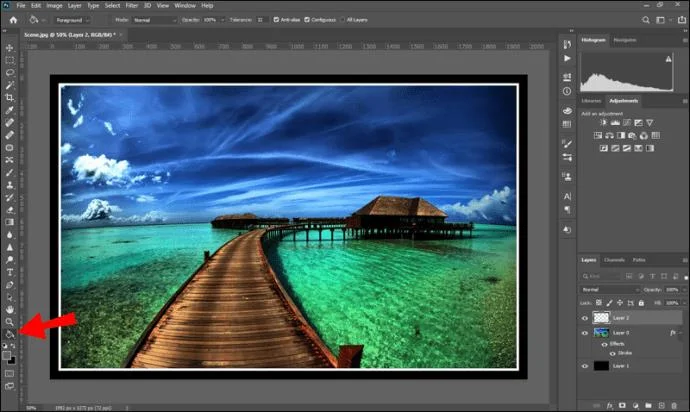The image size is (690, 412).
Task: Open the layer blend mode dropdown
Action: (x=611, y=289)
